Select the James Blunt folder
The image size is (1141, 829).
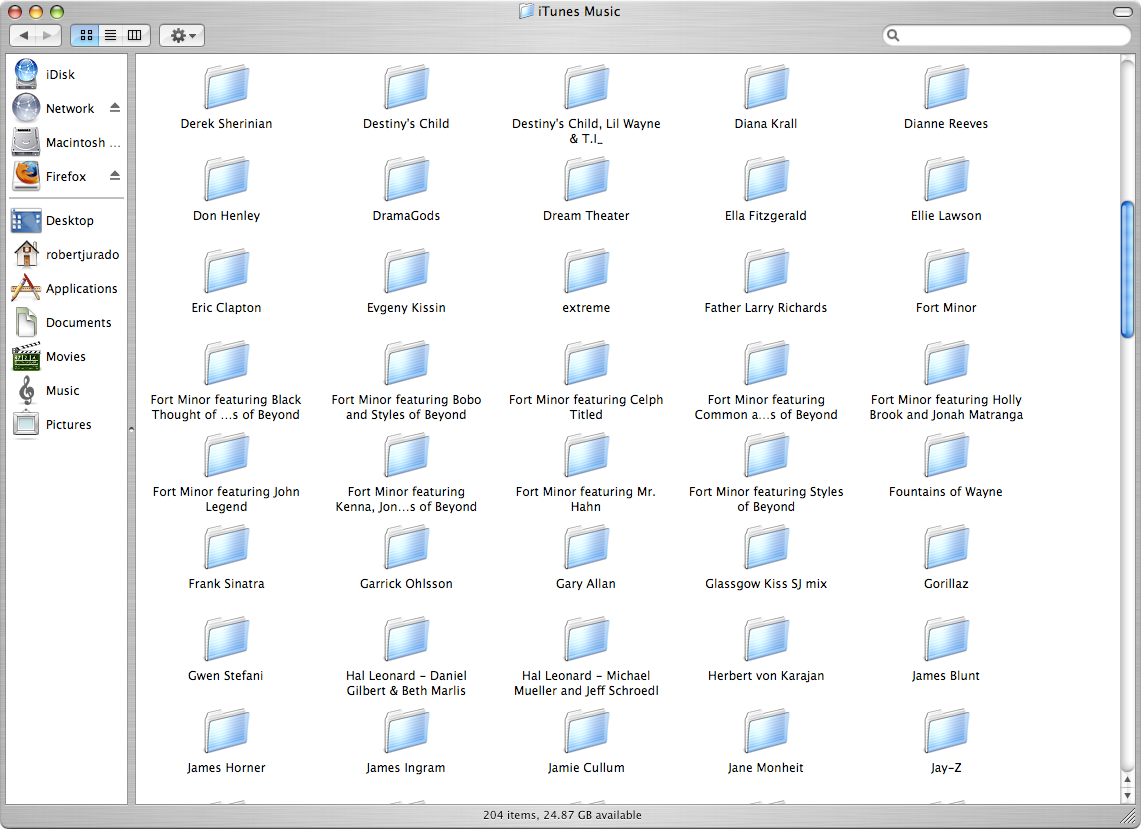click(x=946, y=650)
